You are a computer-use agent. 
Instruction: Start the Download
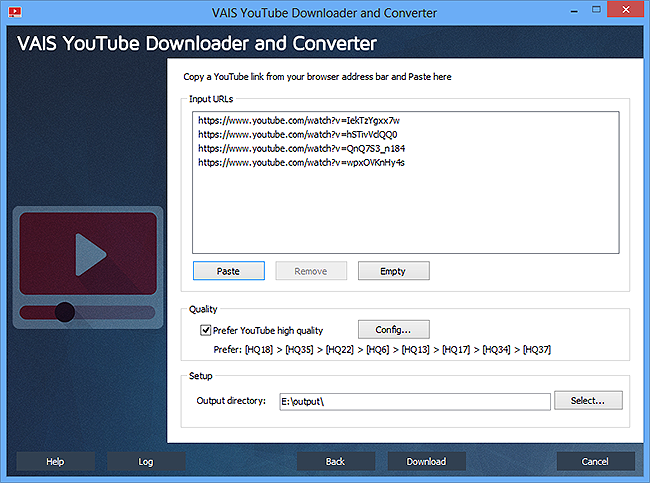(426, 461)
